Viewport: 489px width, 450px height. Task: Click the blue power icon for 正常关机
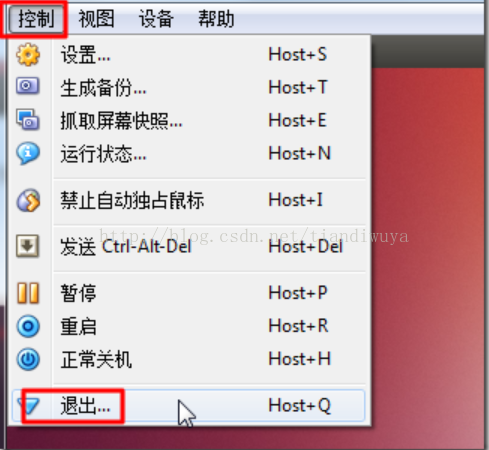click(x=28, y=359)
